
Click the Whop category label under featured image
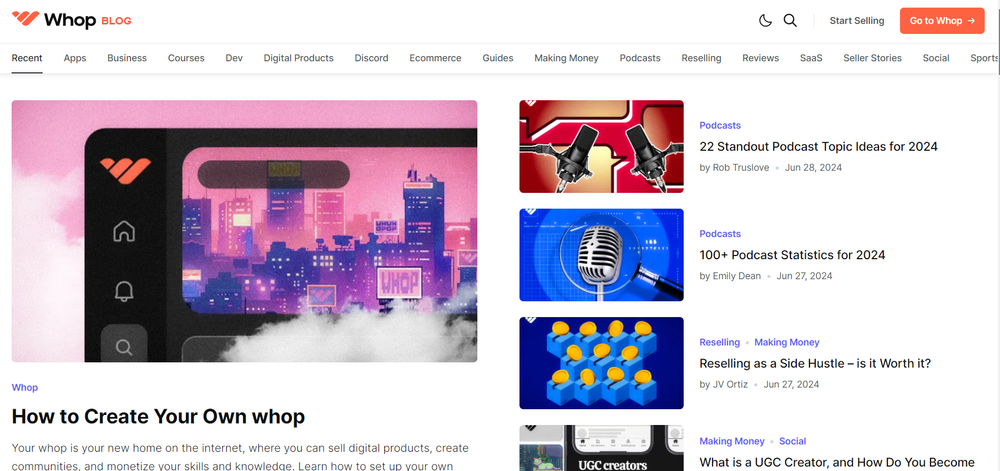click(25, 387)
